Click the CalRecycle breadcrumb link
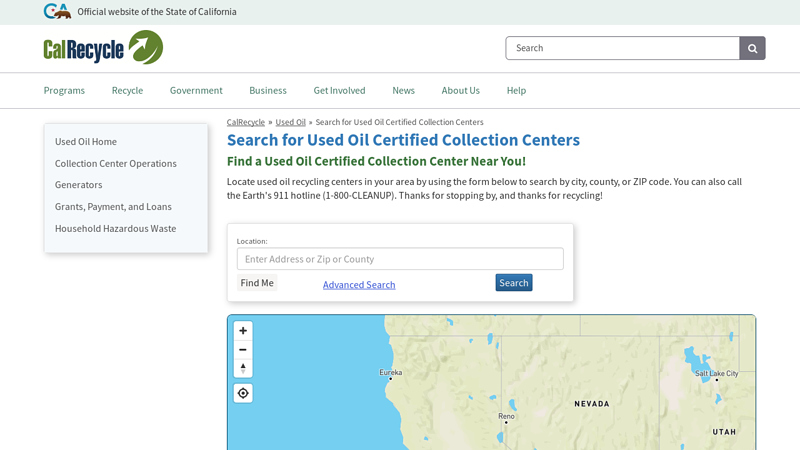This screenshot has width=800, height=450. 246,122
